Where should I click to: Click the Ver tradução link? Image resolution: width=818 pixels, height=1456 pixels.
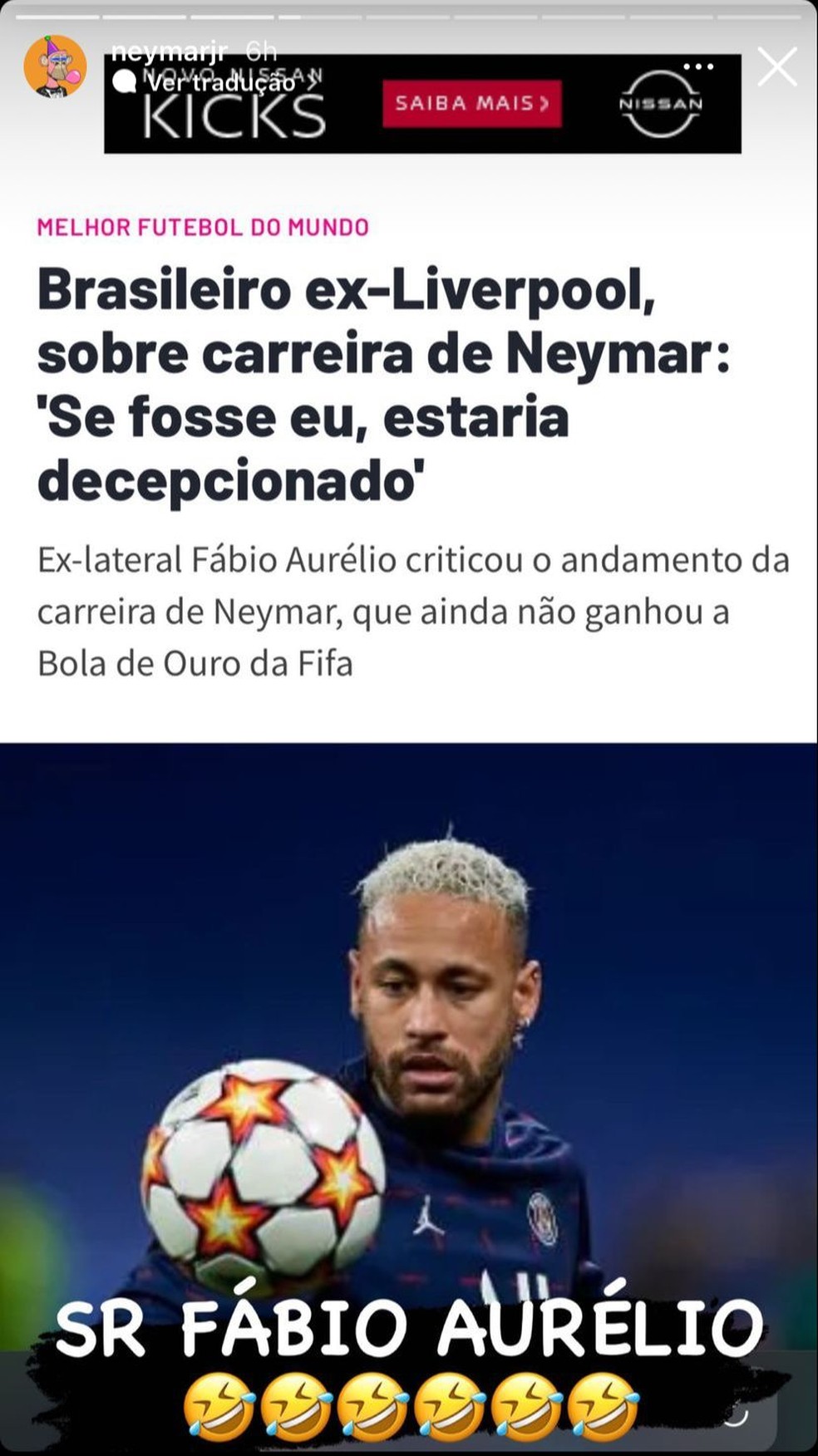[x=221, y=82]
